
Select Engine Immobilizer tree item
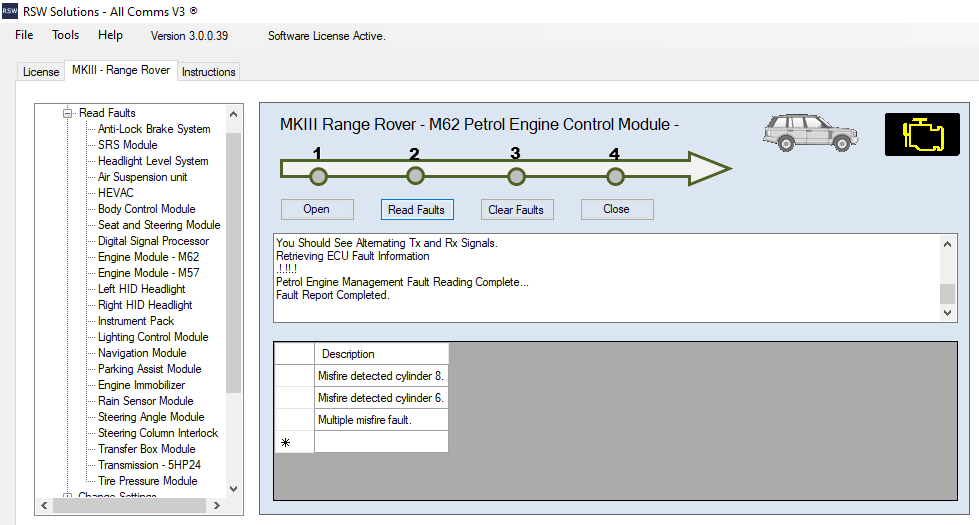(x=141, y=385)
